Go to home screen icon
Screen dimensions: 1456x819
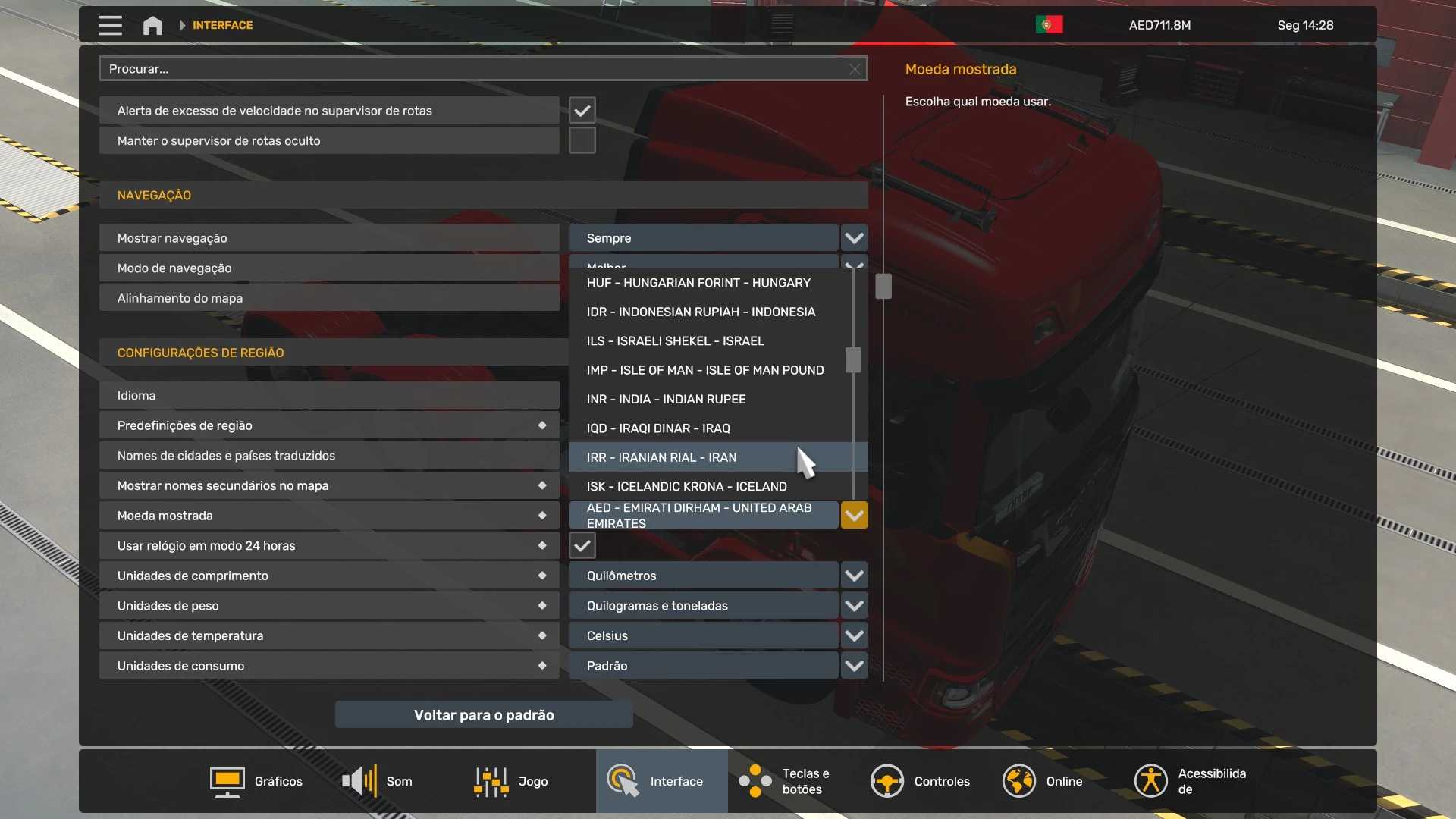tap(152, 26)
